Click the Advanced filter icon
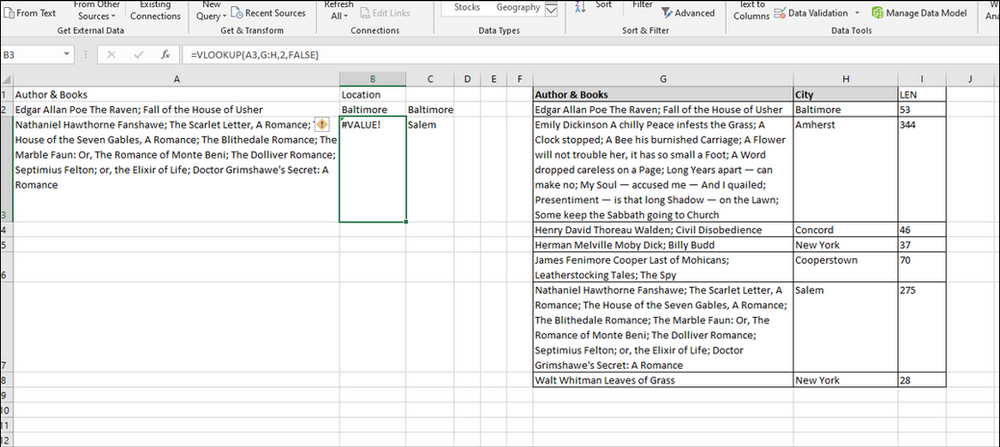 (667, 13)
